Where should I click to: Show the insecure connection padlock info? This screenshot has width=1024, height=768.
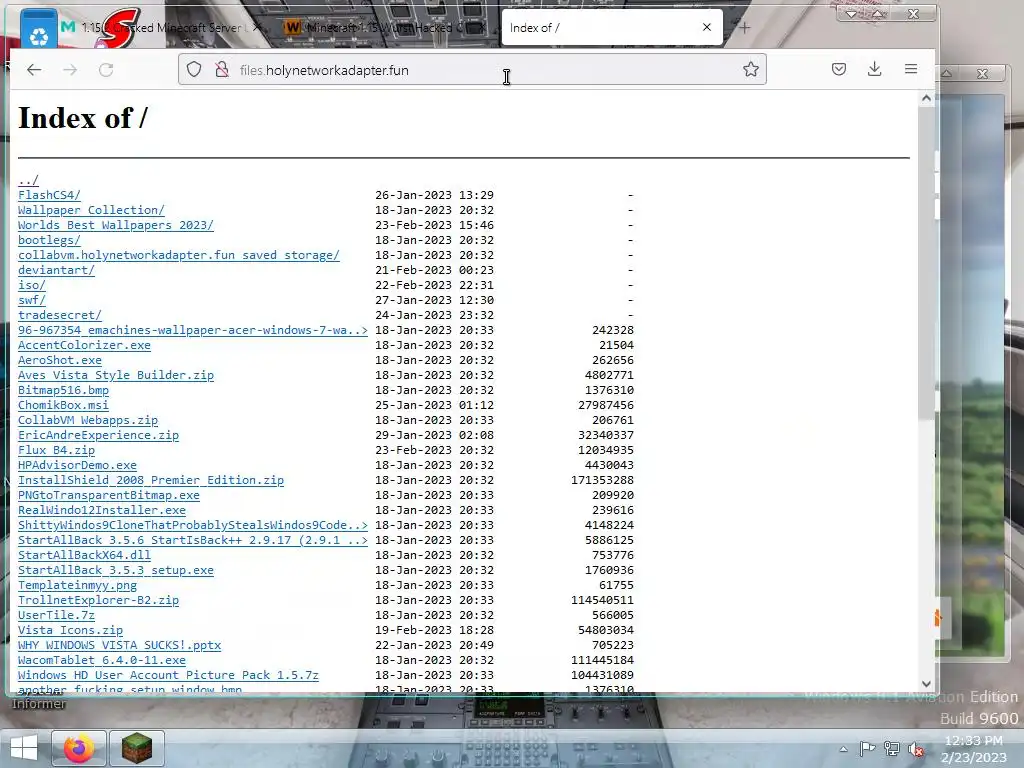[x=222, y=69]
